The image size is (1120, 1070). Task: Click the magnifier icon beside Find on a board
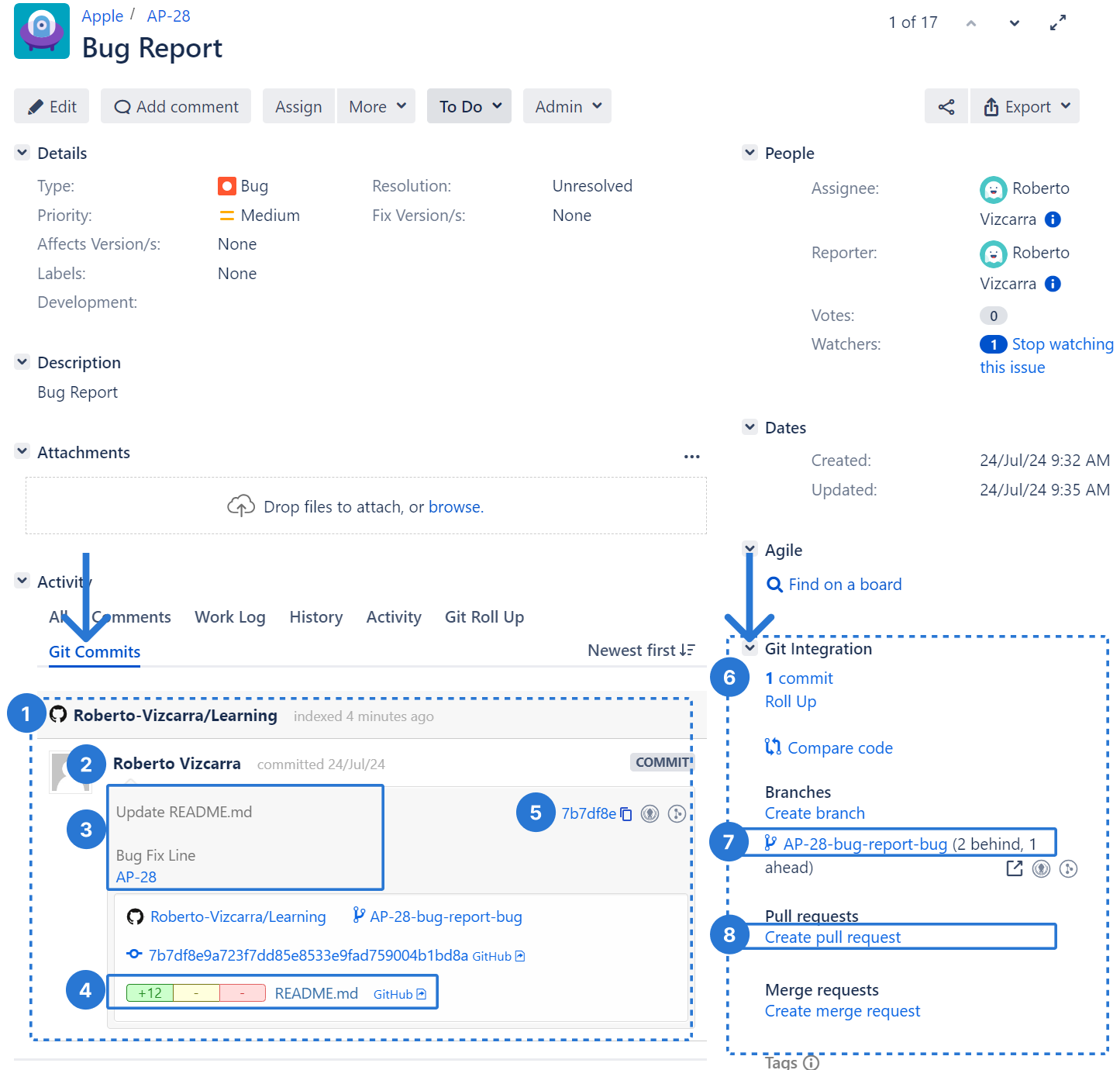click(x=774, y=585)
